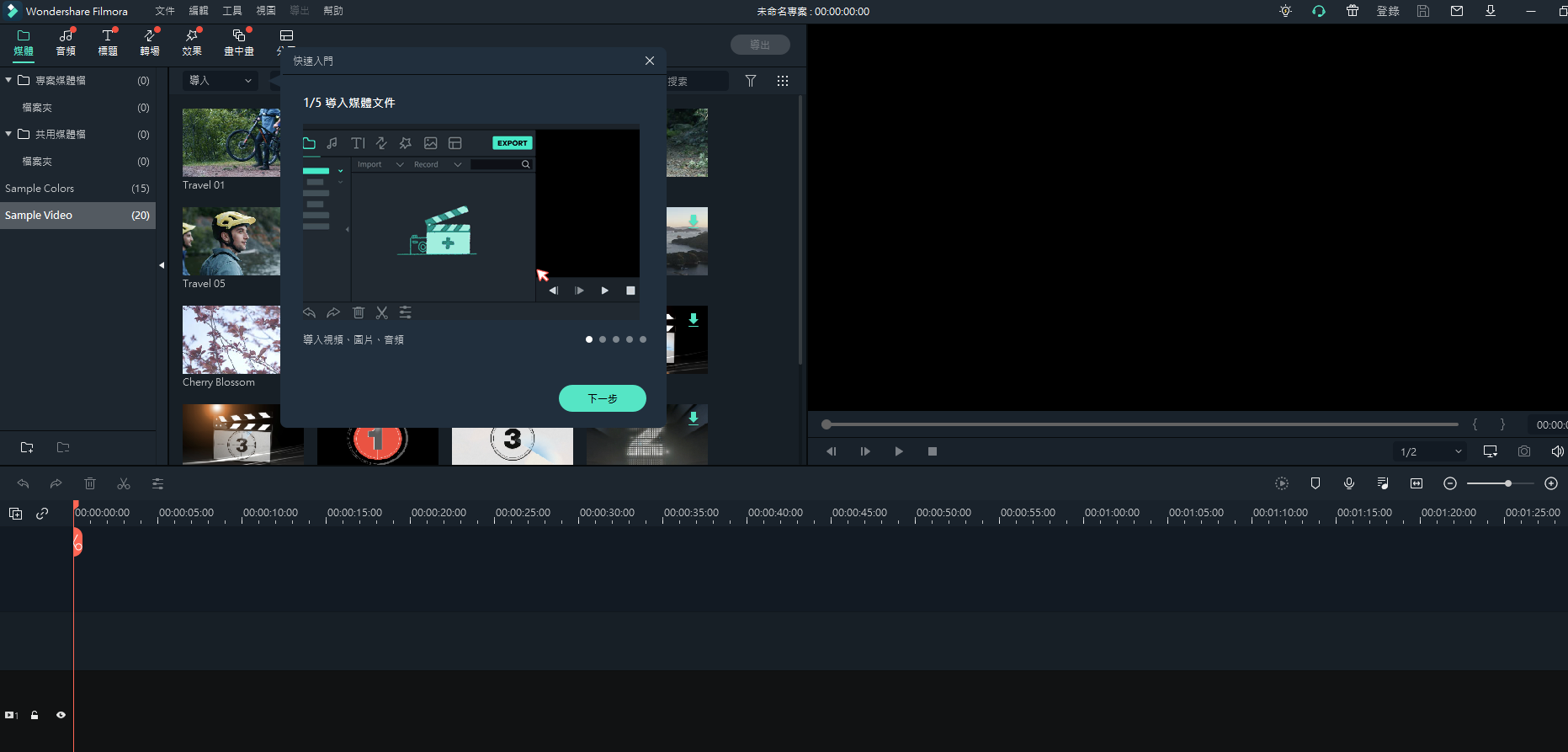The height and width of the screenshot is (752, 1568).
Task: Click the 登錄 login button
Action: (x=1388, y=11)
